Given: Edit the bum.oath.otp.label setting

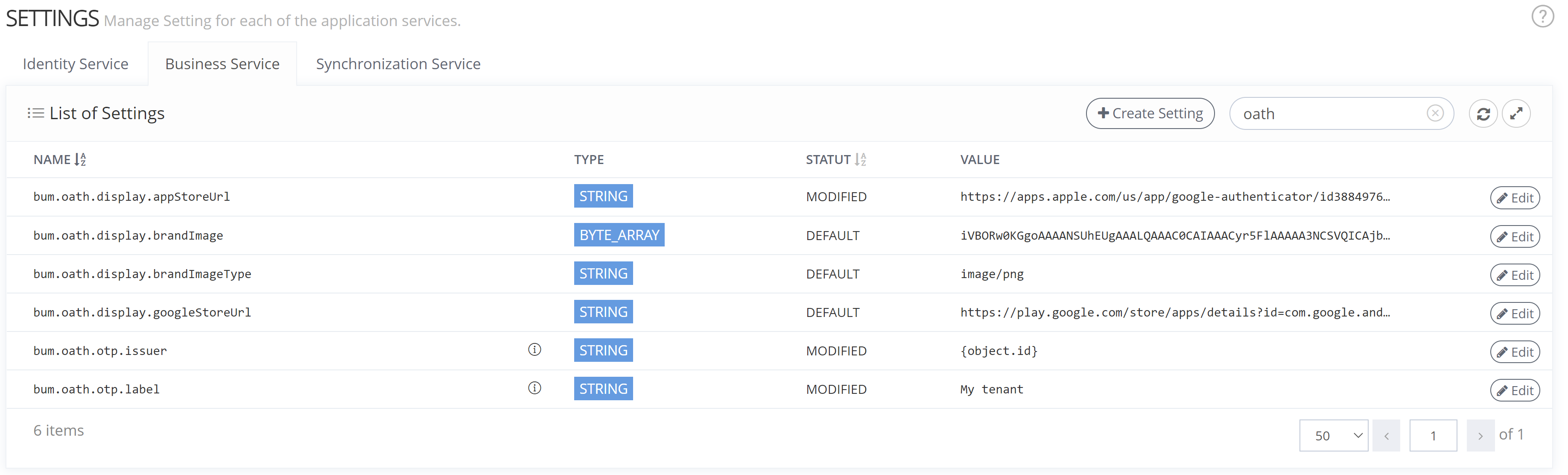Looking at the screenshot, I should [x=1515, y=391].
